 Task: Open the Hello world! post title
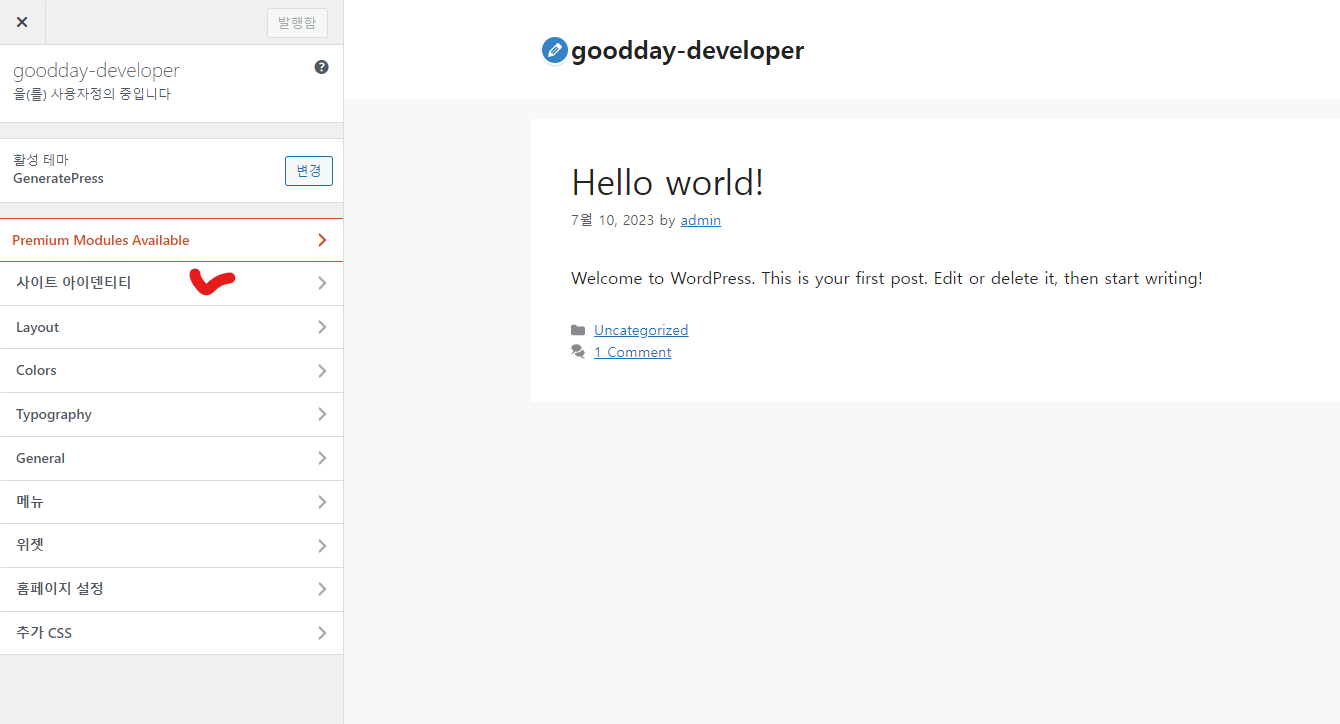pyautogui.click(x=667, y=182)
